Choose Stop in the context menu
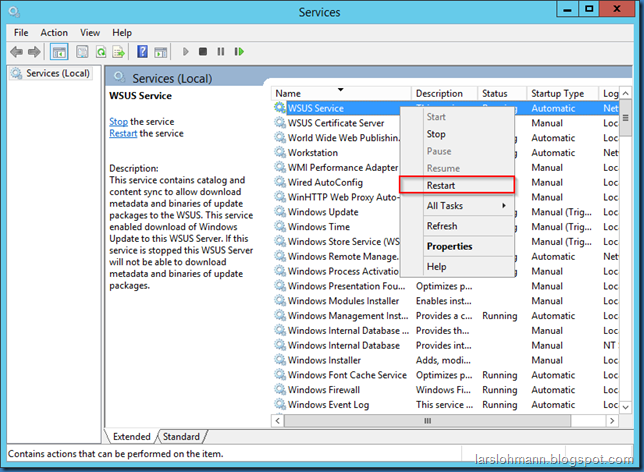The height and width of the screenshot is (472, 644). pyautogui.click(x=457, y=134)
